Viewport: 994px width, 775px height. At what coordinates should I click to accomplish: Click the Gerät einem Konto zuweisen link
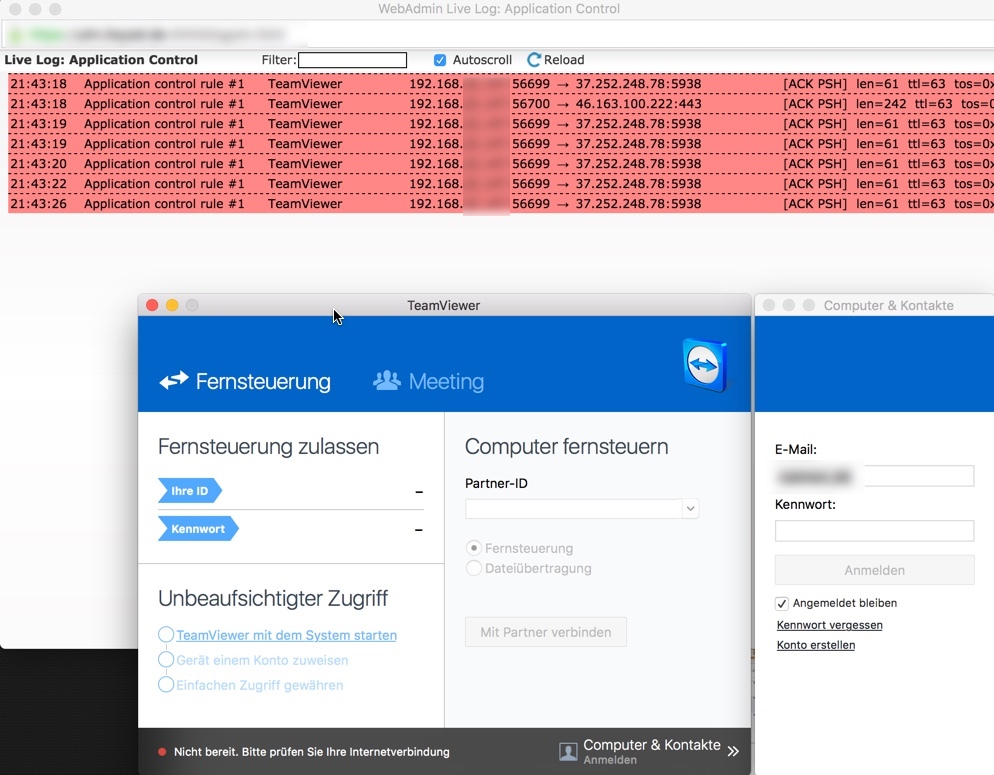click(x=262, y=660)
